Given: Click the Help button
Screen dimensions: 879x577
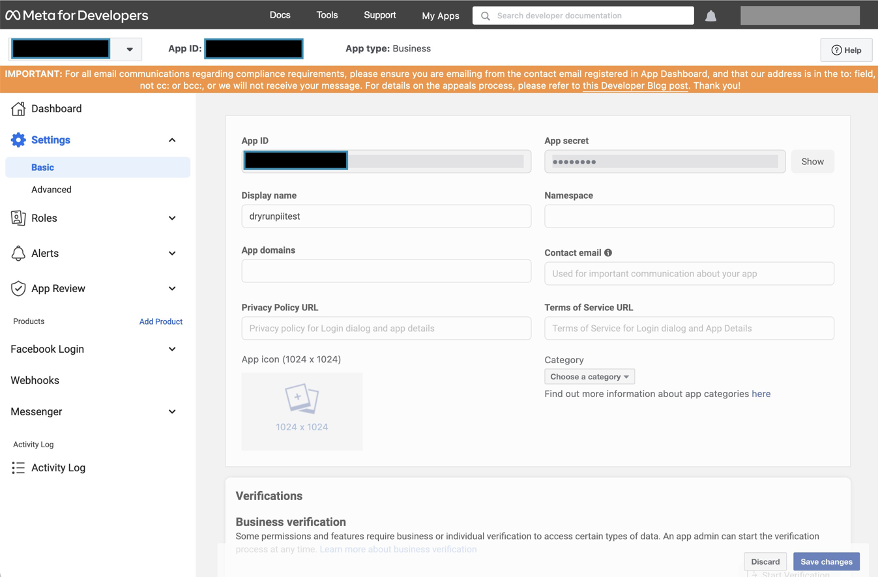Looking at the screenshot, I should pos(846,50).
